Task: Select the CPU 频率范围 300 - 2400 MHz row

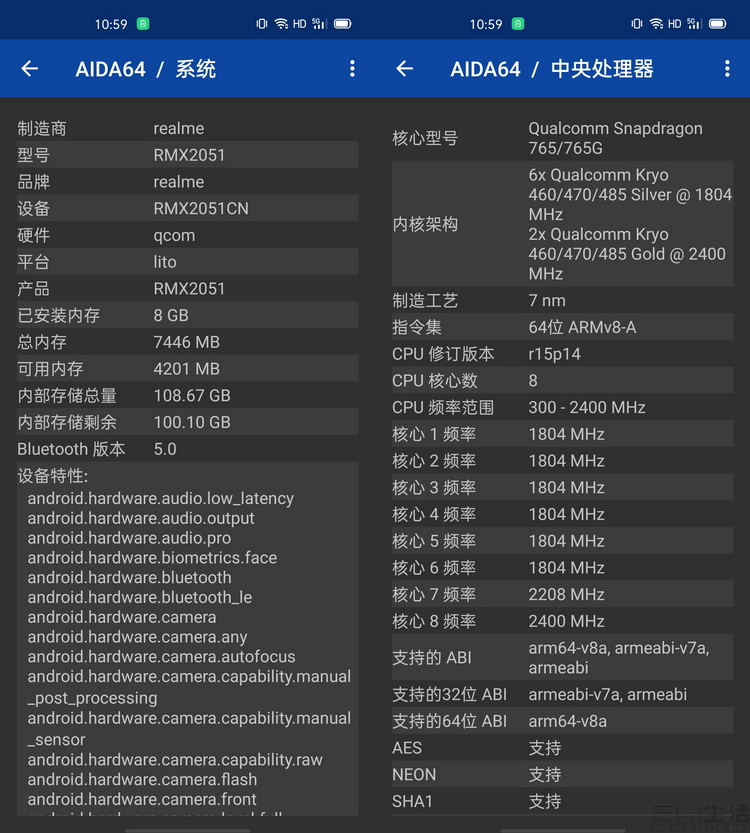Action: pyautogui.click(x=562, y=407)
